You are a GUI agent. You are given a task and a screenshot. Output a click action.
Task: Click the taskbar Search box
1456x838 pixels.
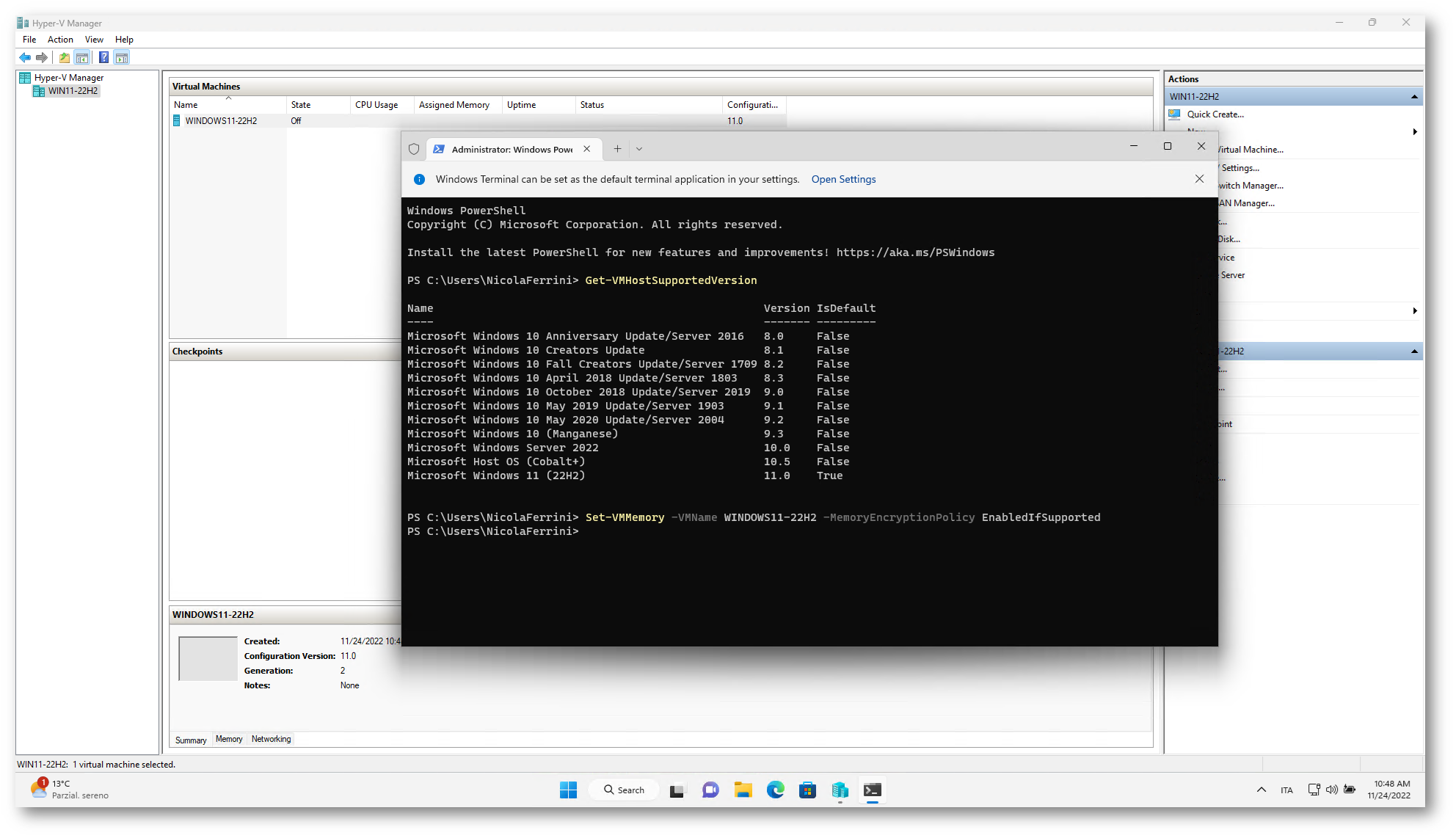[625, 790]
